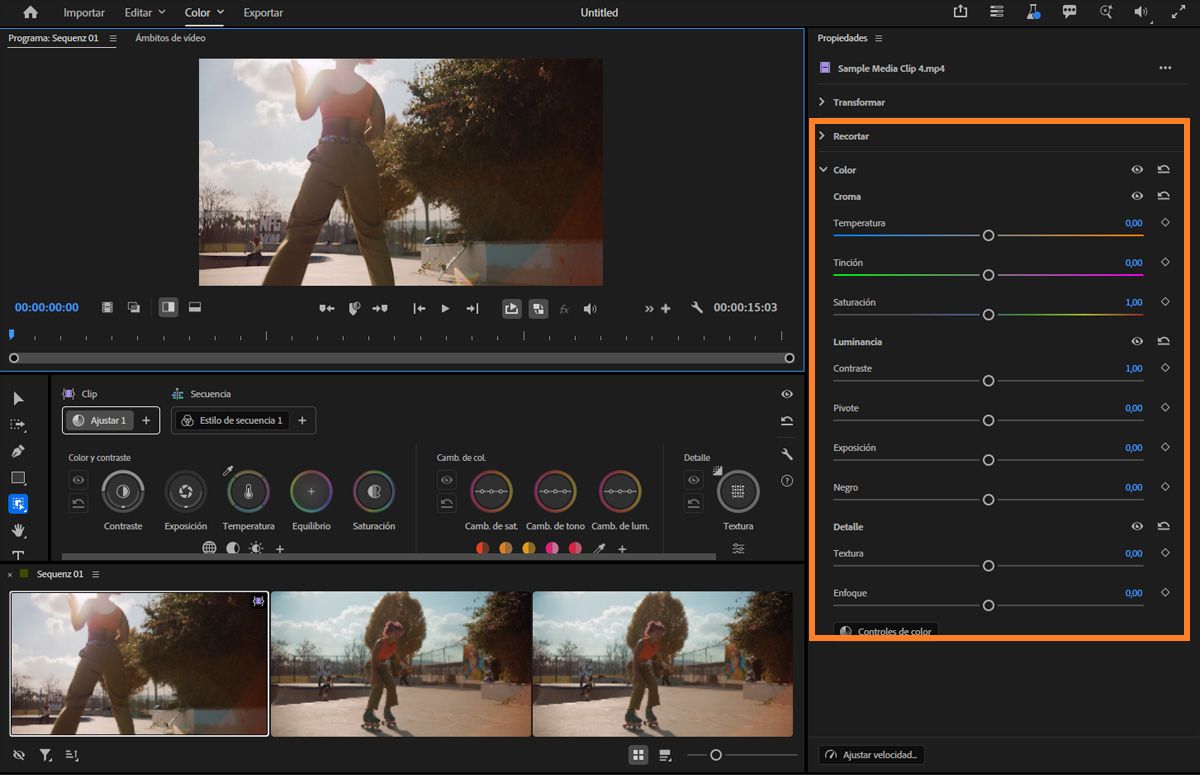Click the Contraste dial icon
Screen dimensions: 1200x775
(x=123, y=491)
